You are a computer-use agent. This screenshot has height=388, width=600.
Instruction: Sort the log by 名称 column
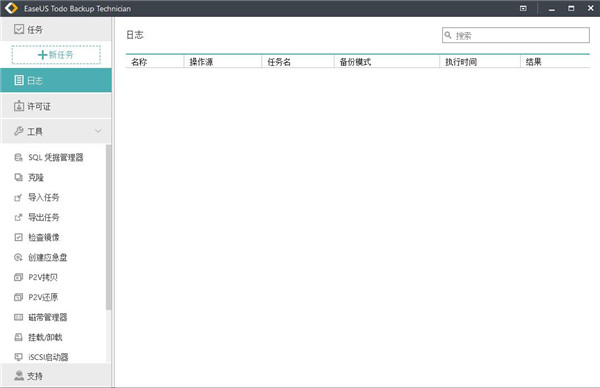155,62
